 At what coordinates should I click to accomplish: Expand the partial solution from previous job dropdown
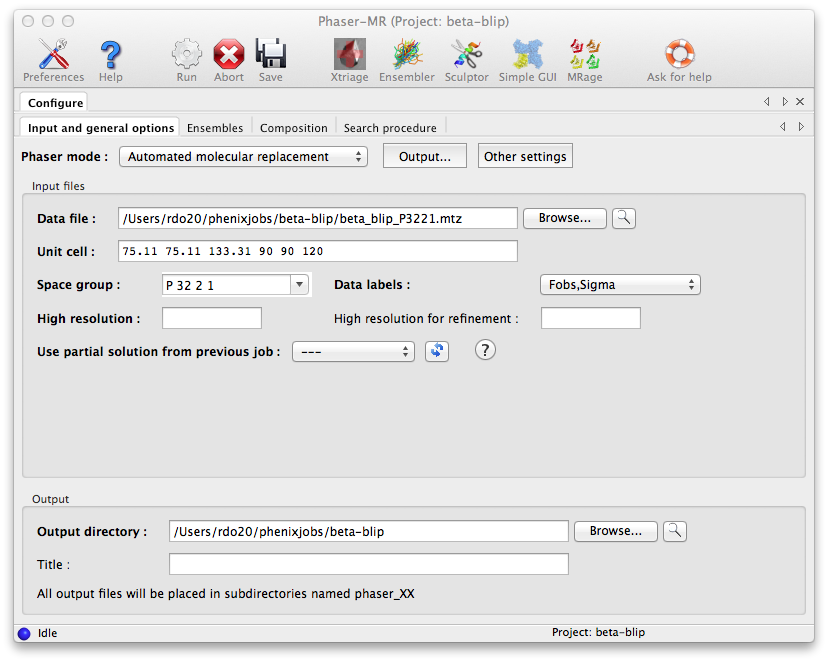[x=352, y=352]
